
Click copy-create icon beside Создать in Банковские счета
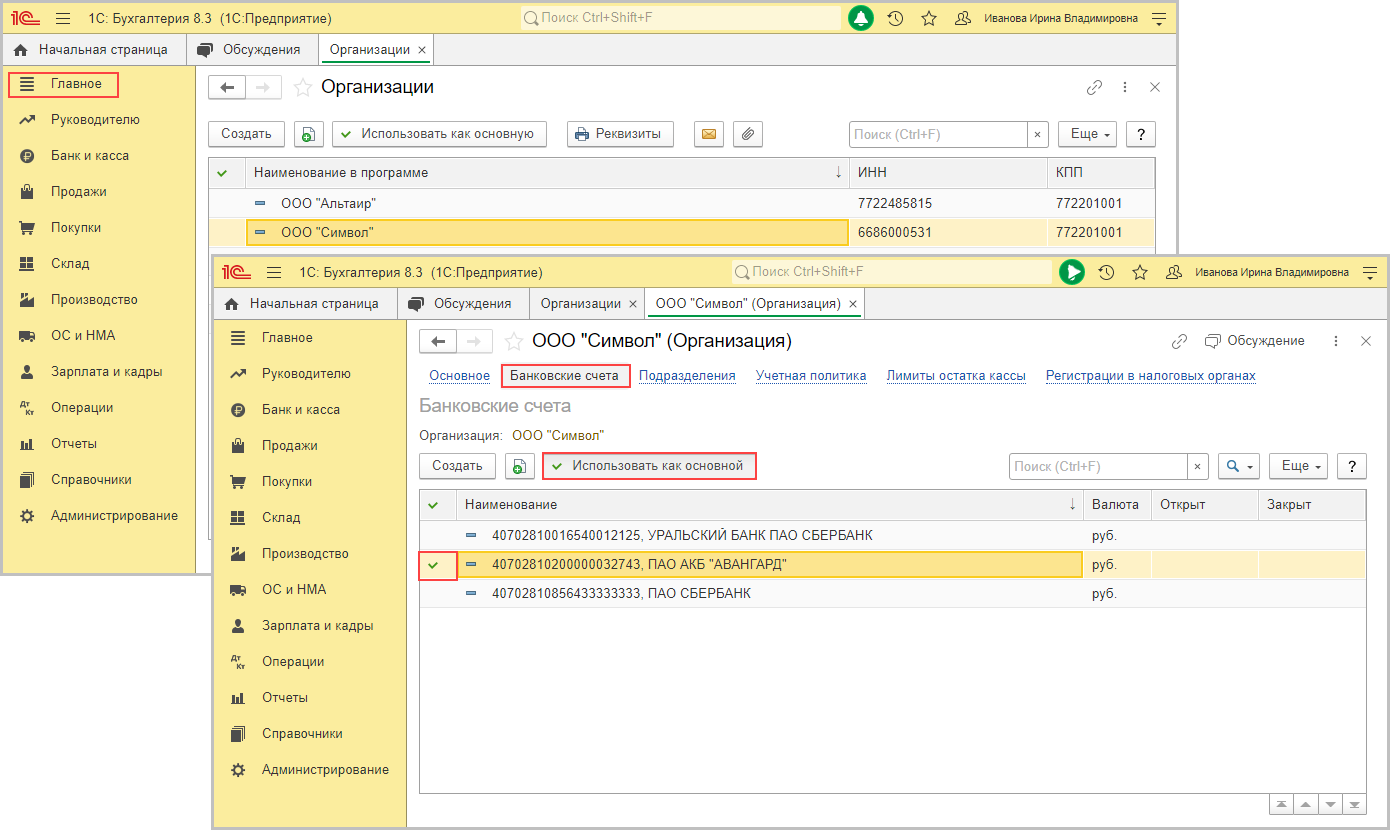pos(520,466)
